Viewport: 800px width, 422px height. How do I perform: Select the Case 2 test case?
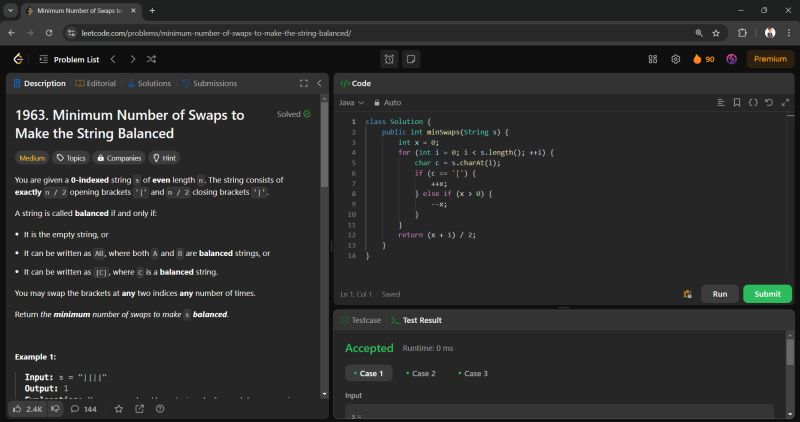[420, 373]
